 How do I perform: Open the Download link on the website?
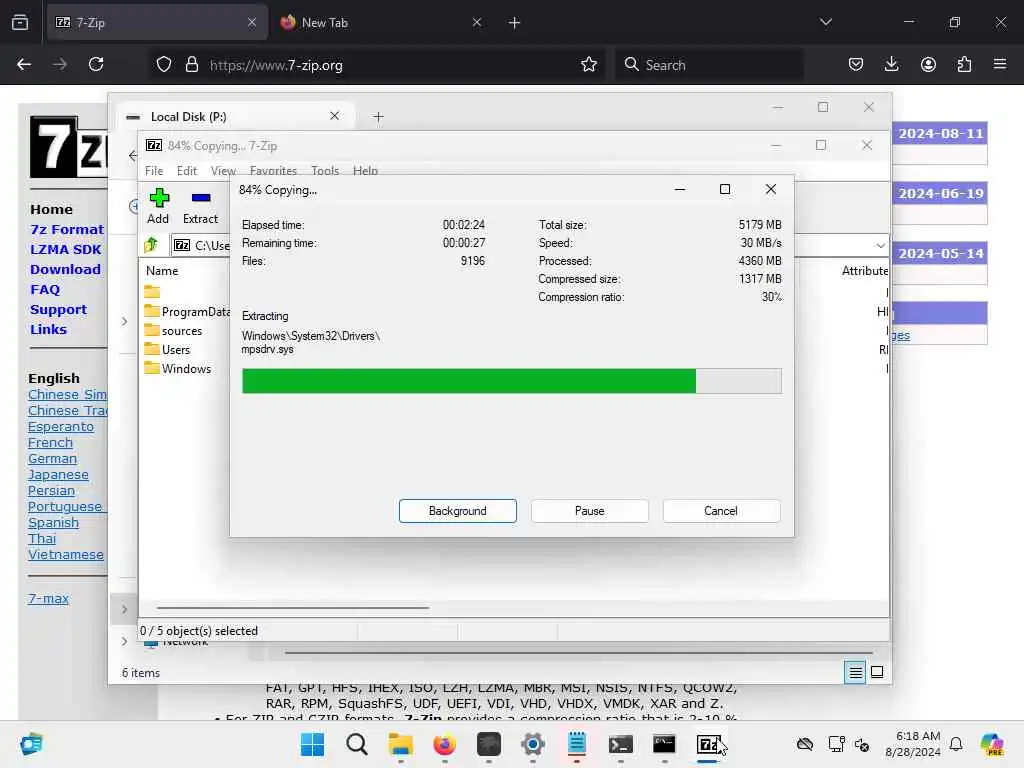pyautogui.click(x=65, y=269)
